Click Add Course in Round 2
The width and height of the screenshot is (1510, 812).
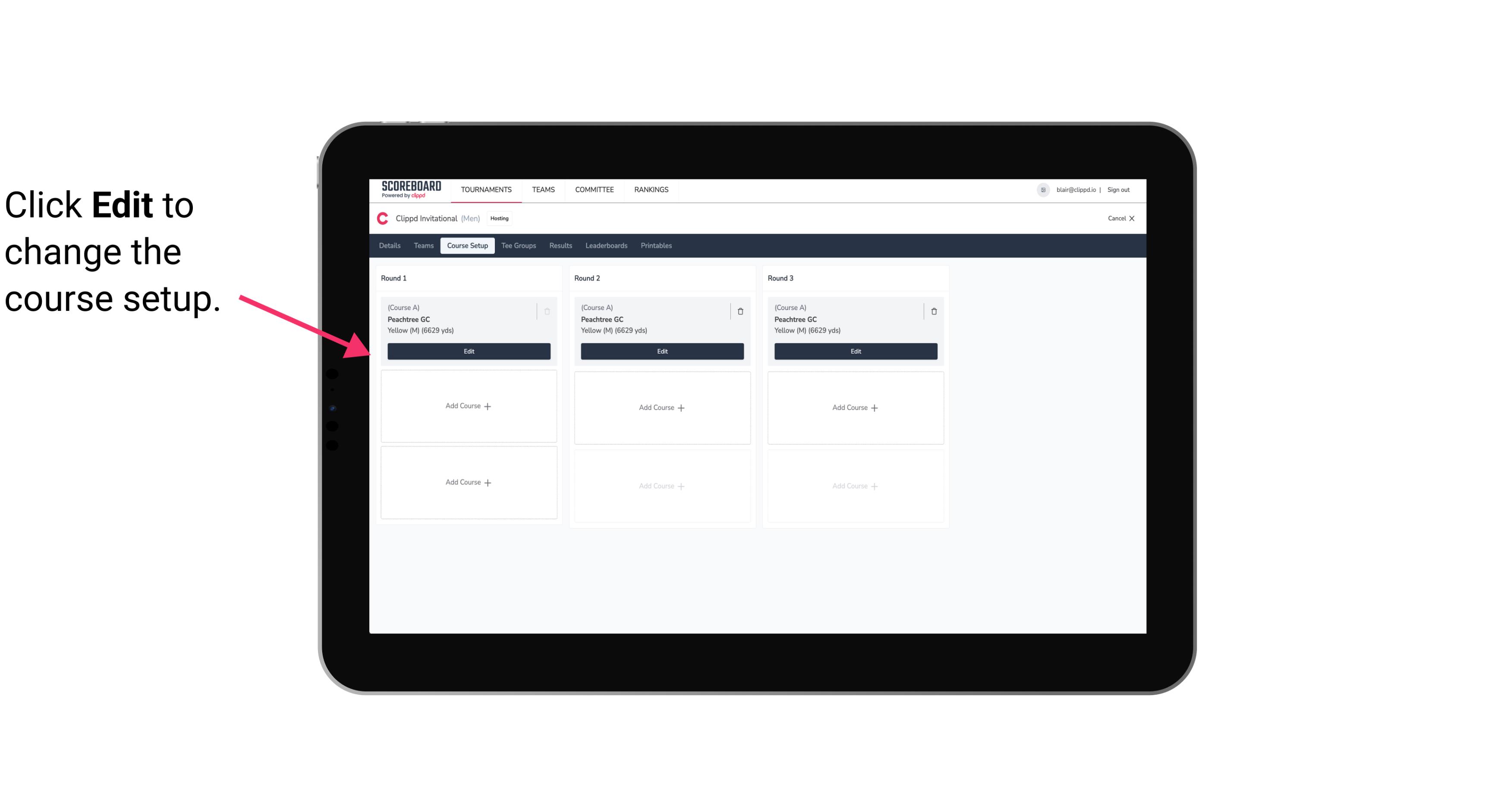[661, 407]
